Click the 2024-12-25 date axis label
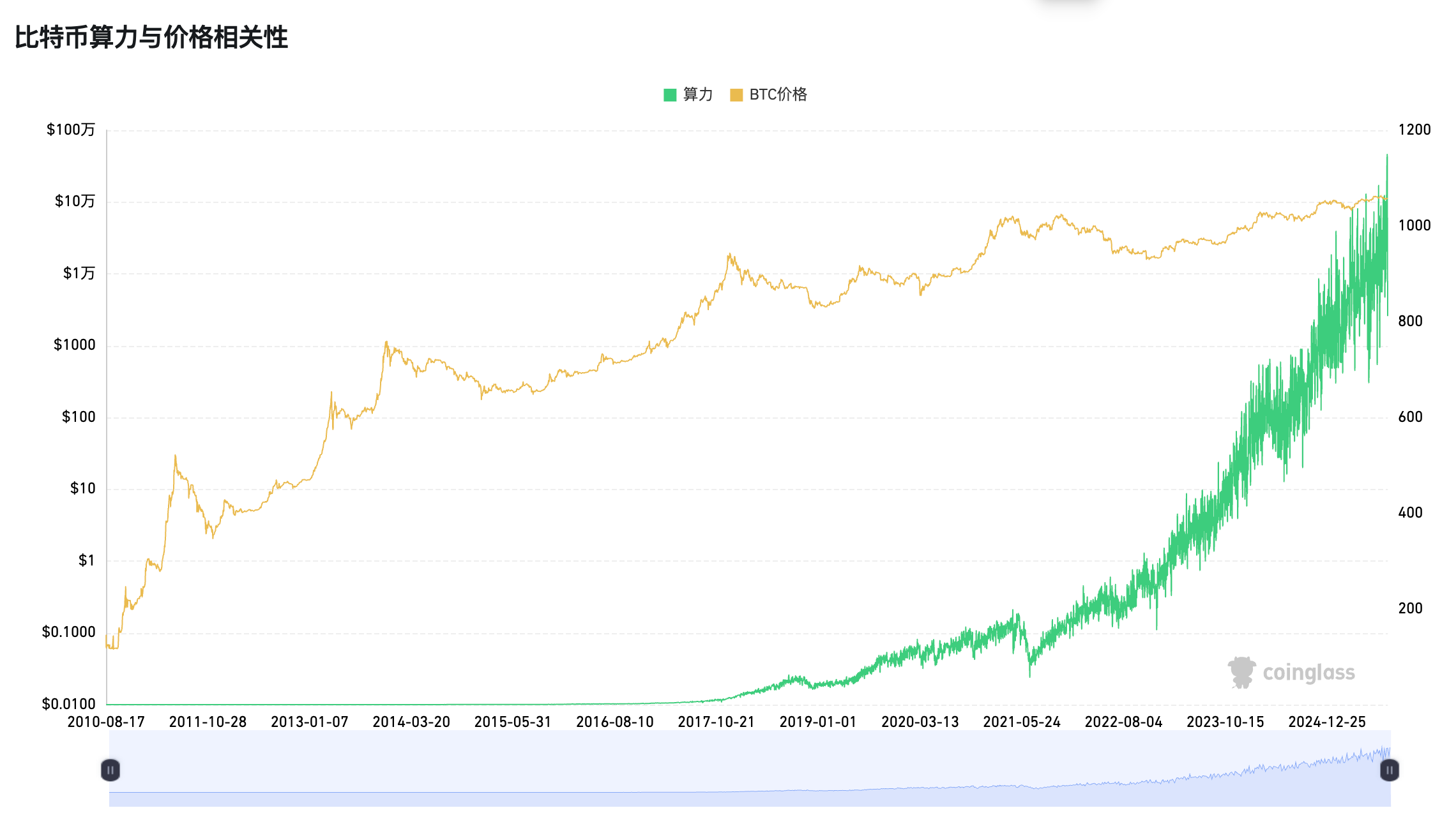1456x831 pixels. [1326, 722]
